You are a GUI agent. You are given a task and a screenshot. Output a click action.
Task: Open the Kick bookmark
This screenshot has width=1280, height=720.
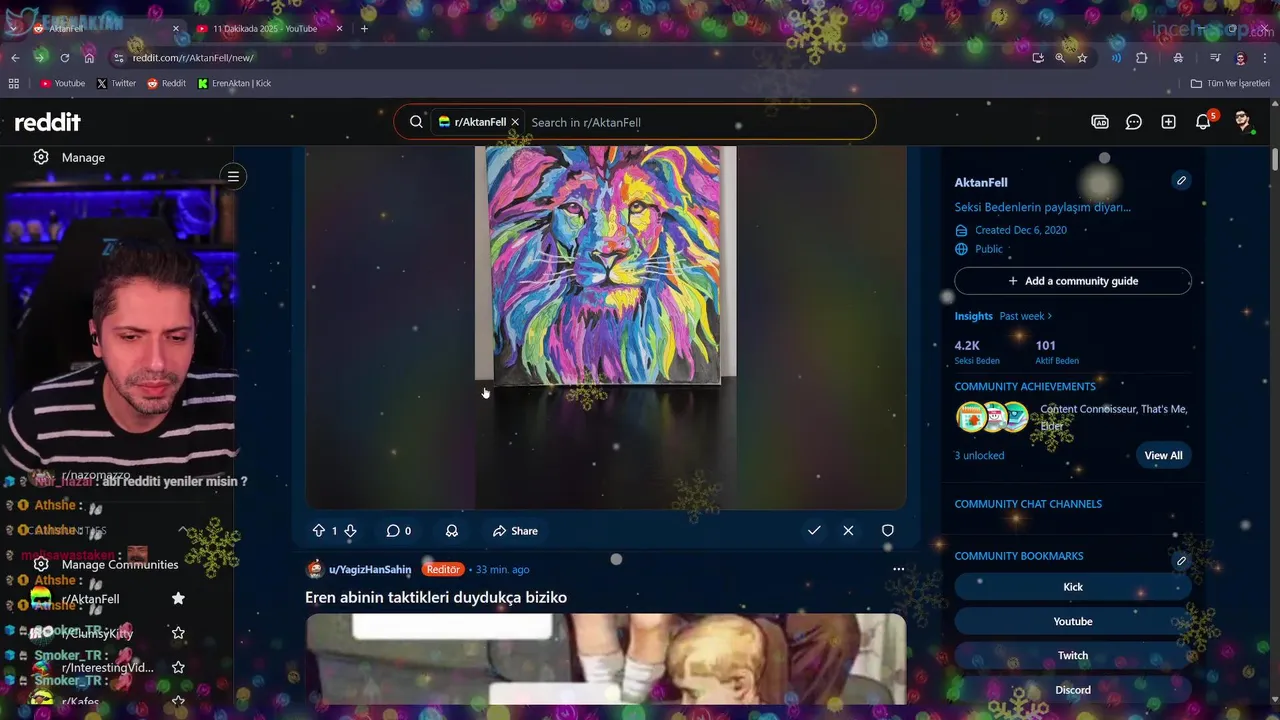pos(1073,587)
